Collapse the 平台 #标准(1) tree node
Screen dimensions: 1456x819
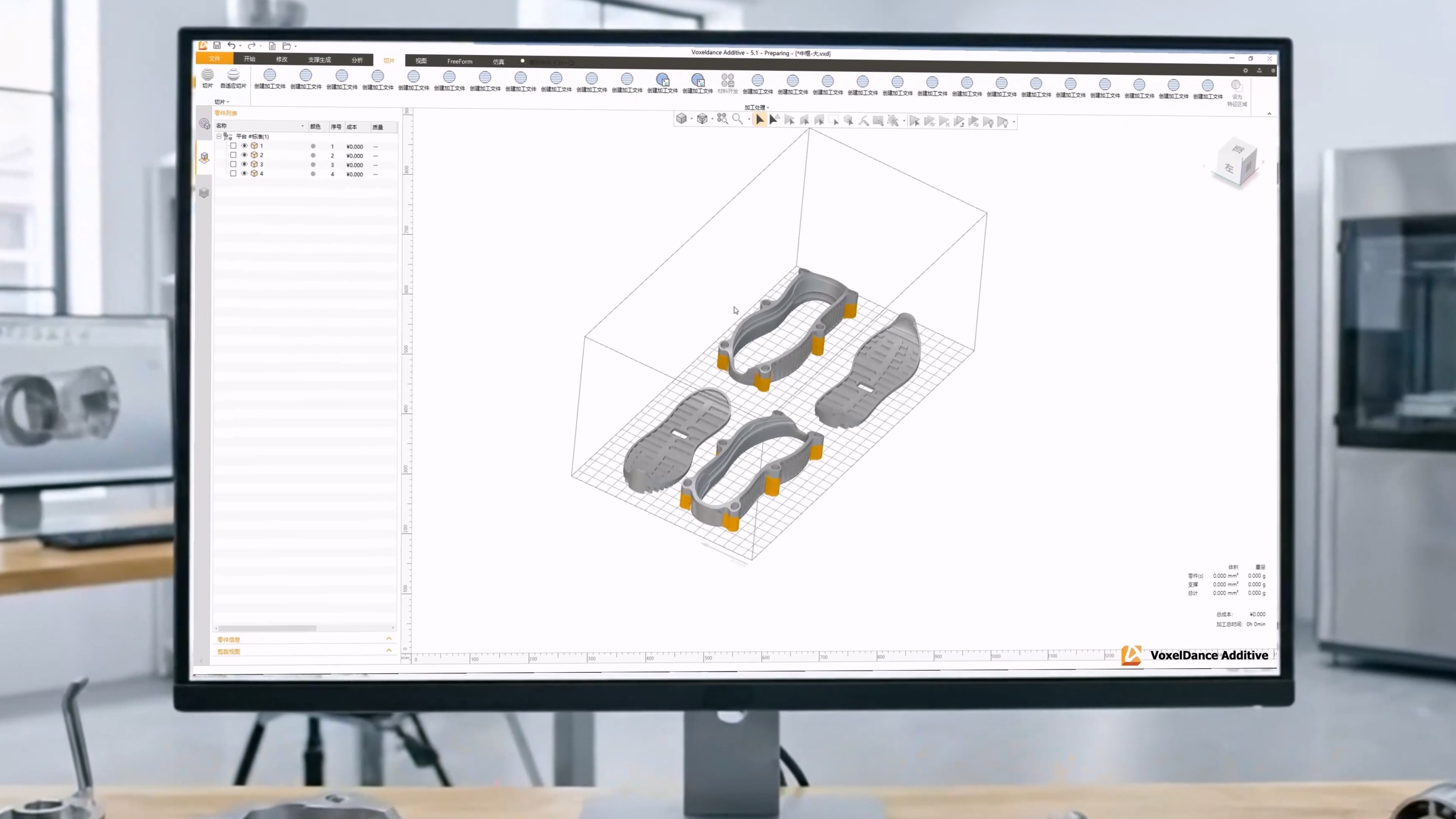tap(219, 136)
